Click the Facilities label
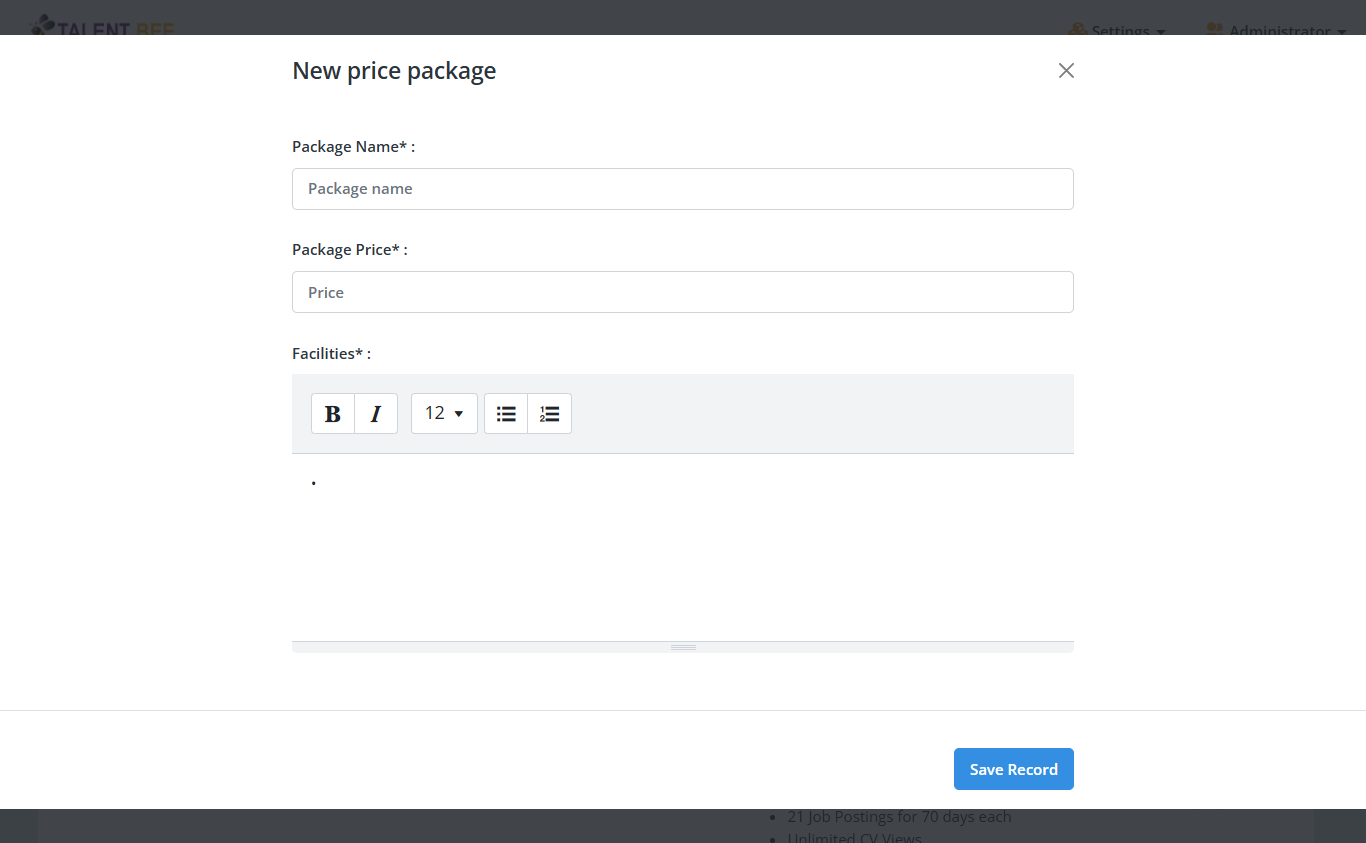This screenshot has height=843, width=1366. [331, 354]
